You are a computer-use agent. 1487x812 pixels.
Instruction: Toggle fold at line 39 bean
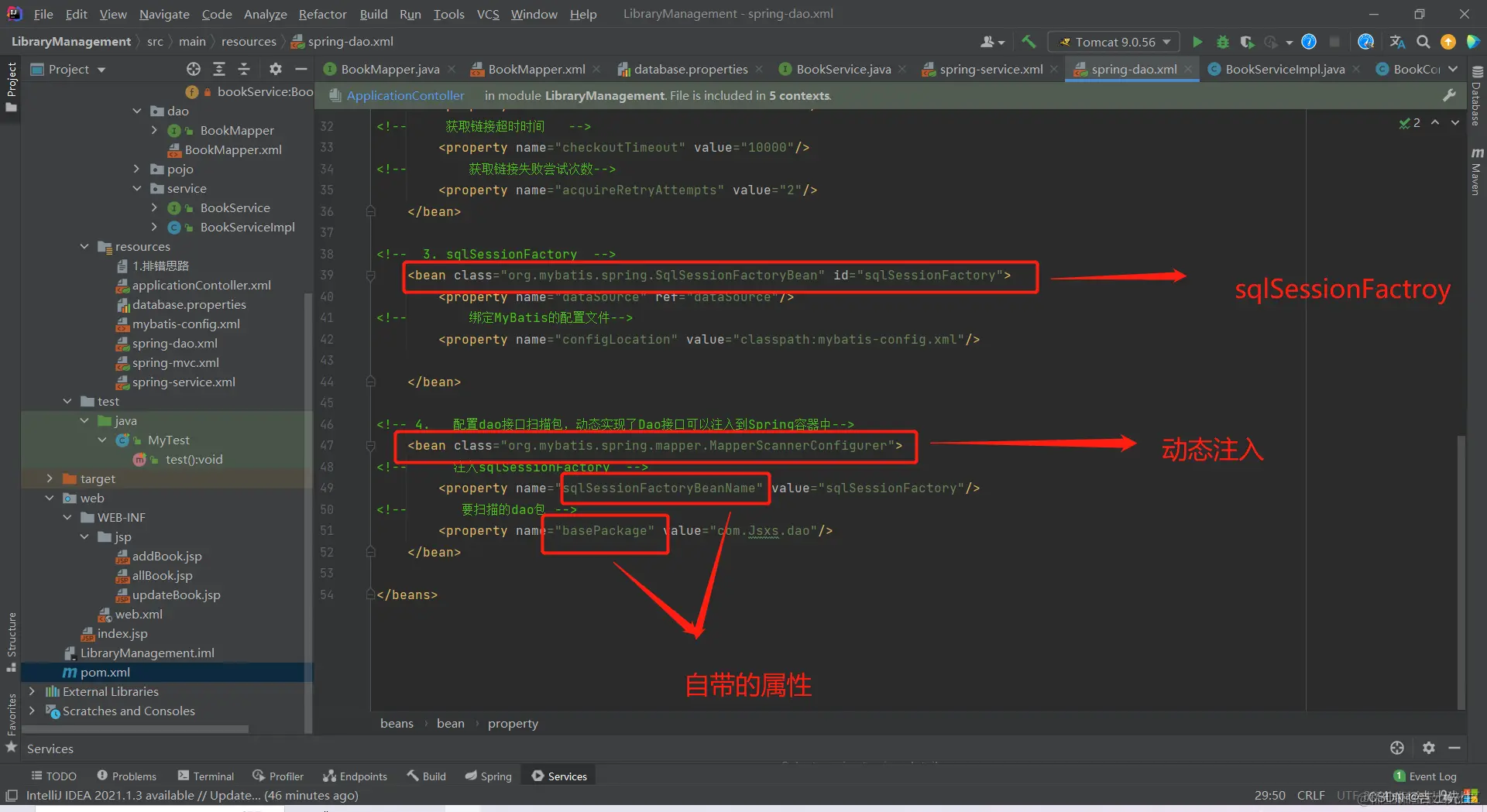370,276
